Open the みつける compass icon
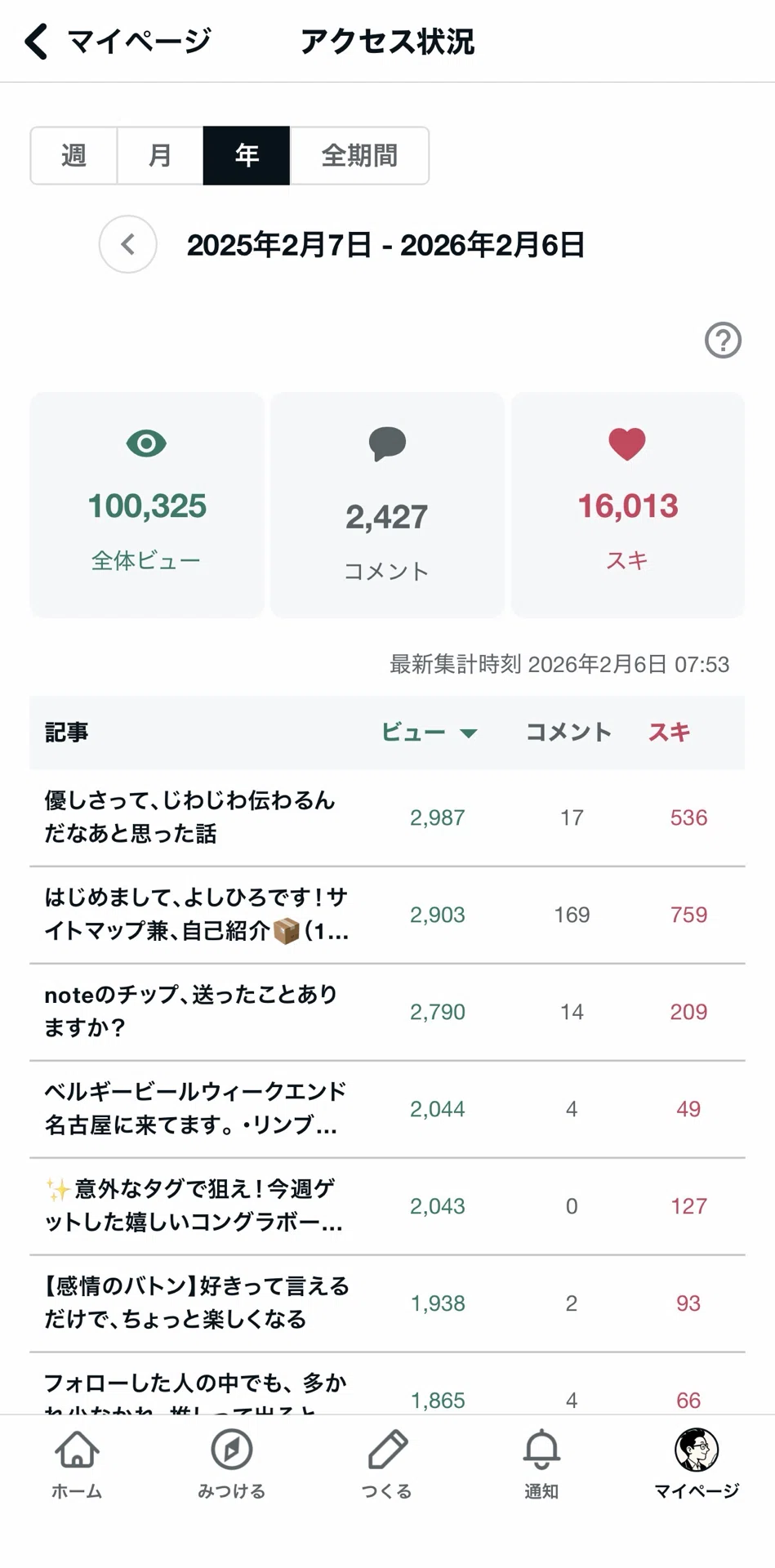Screen dimensions: 775x1568 tap(231, 1450)
